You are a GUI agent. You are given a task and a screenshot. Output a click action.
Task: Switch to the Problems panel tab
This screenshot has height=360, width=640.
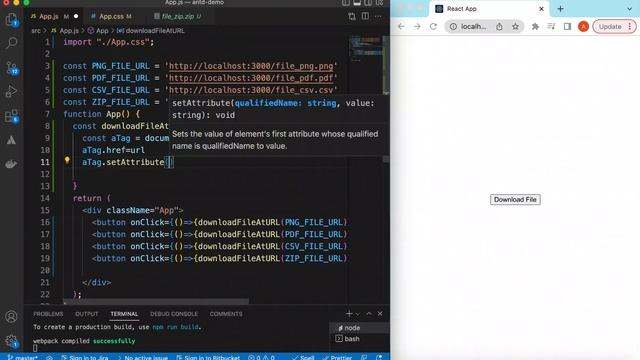pos(48,314)
